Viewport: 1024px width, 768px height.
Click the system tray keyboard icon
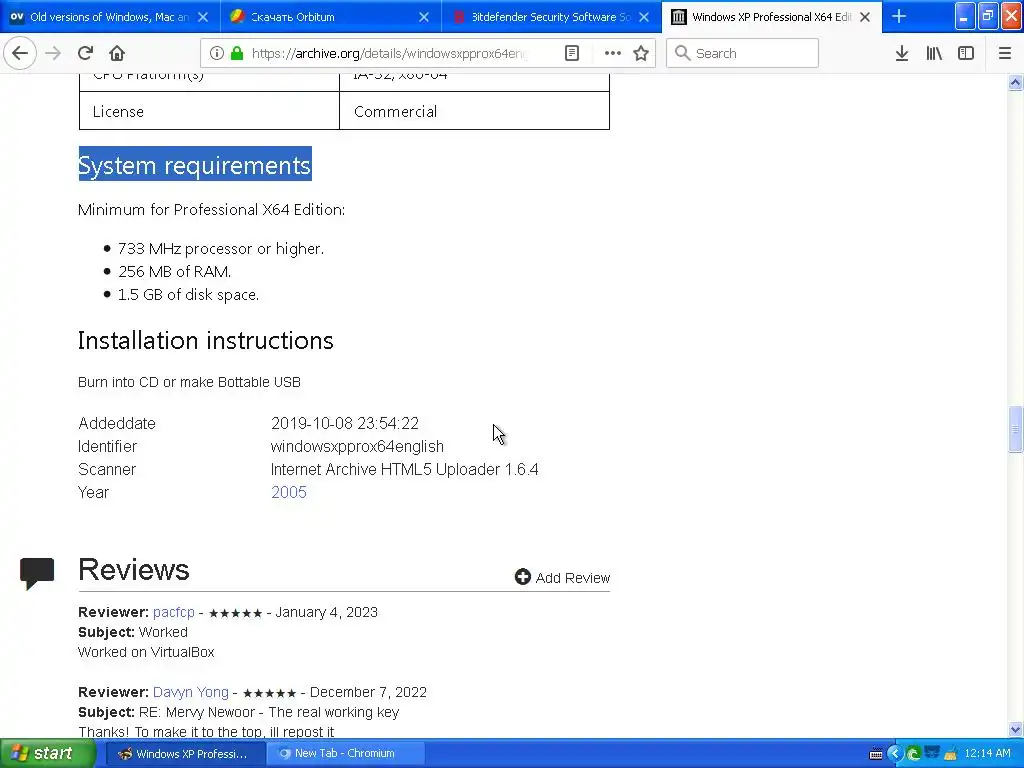876,754
